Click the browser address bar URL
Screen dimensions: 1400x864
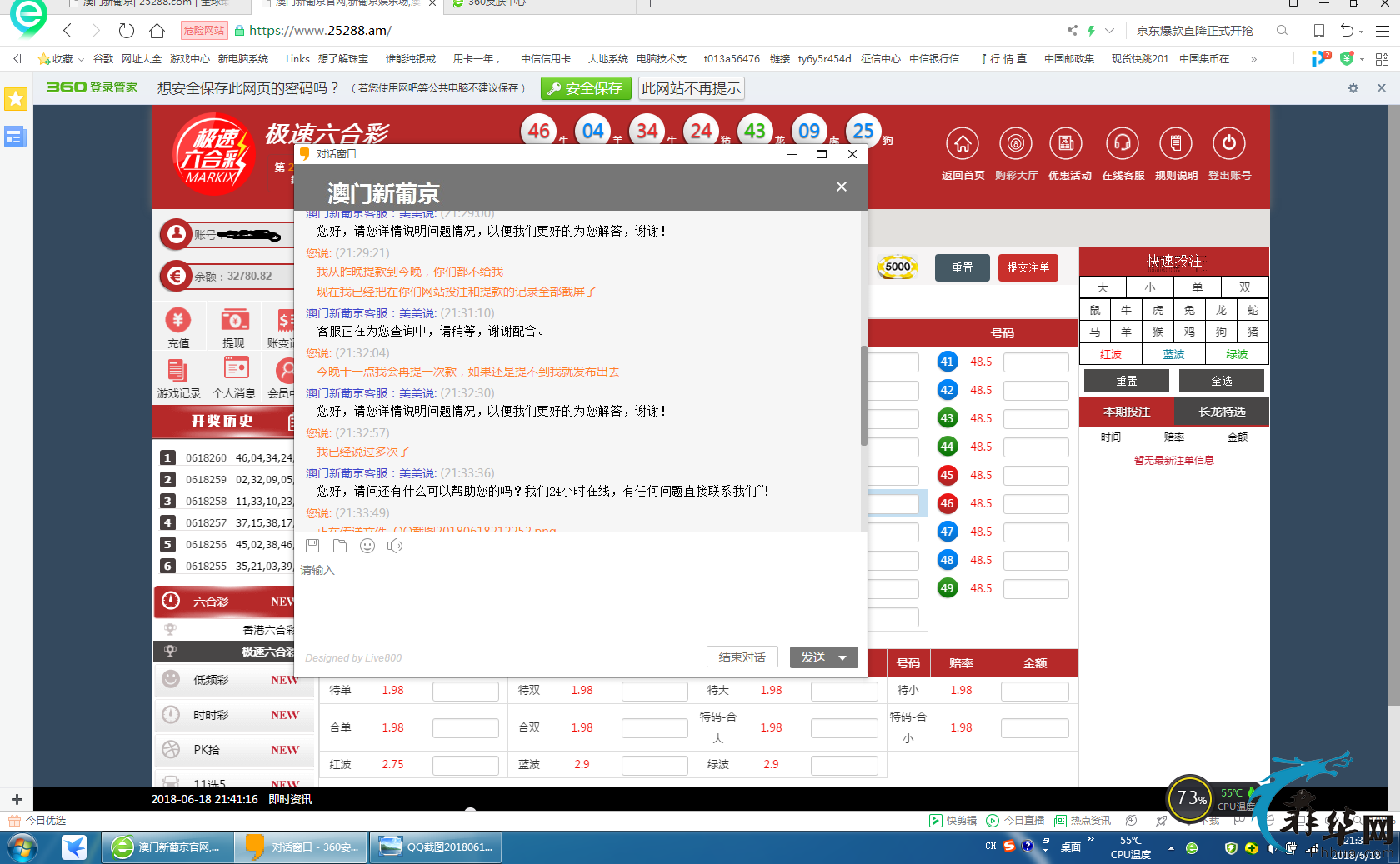coord(320,31)
